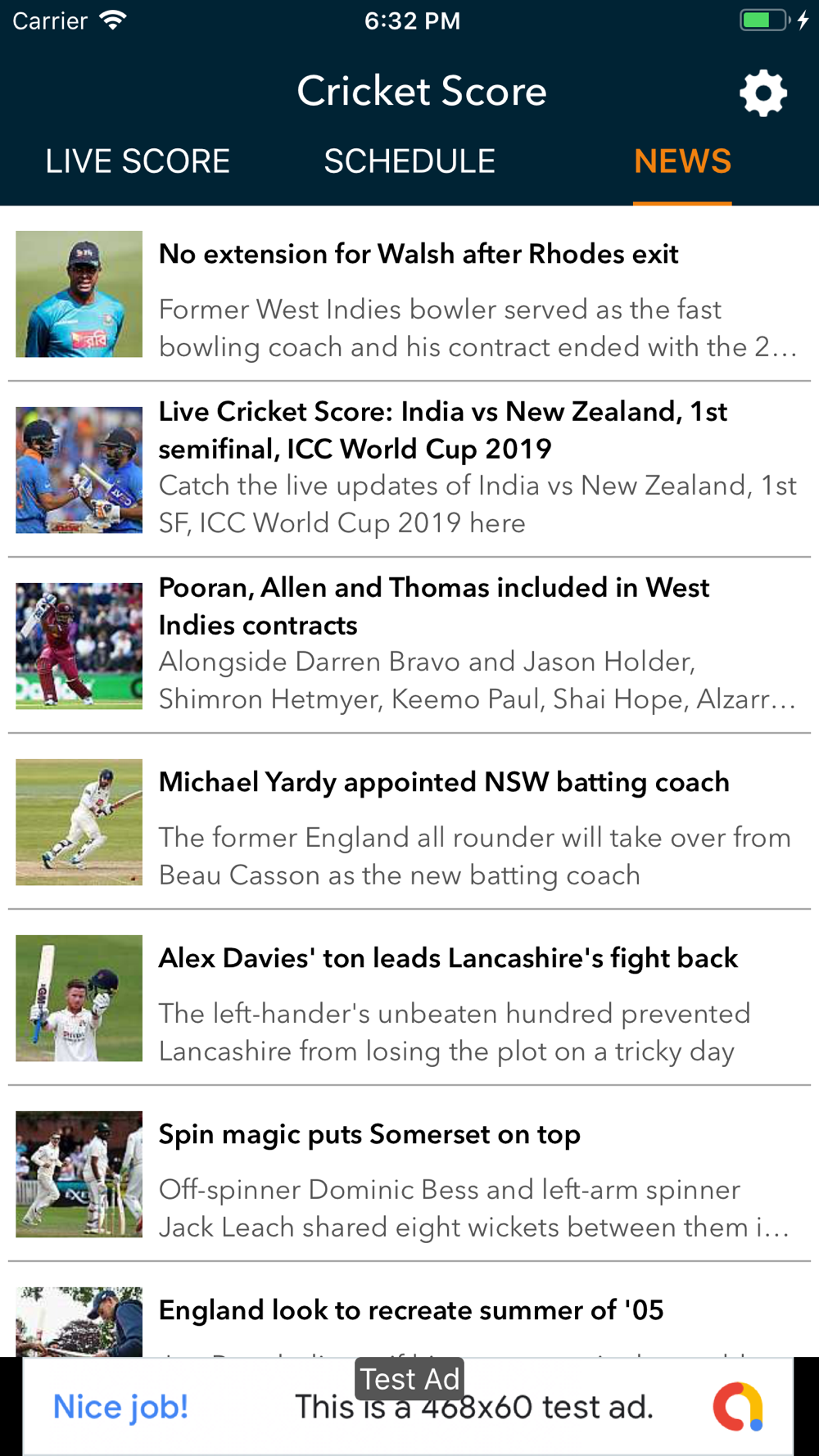Read "No extension for Walsh after Rhodes exit"
Image resolution: width=819 pixels, height=1456 pixels.
point(419,255)
